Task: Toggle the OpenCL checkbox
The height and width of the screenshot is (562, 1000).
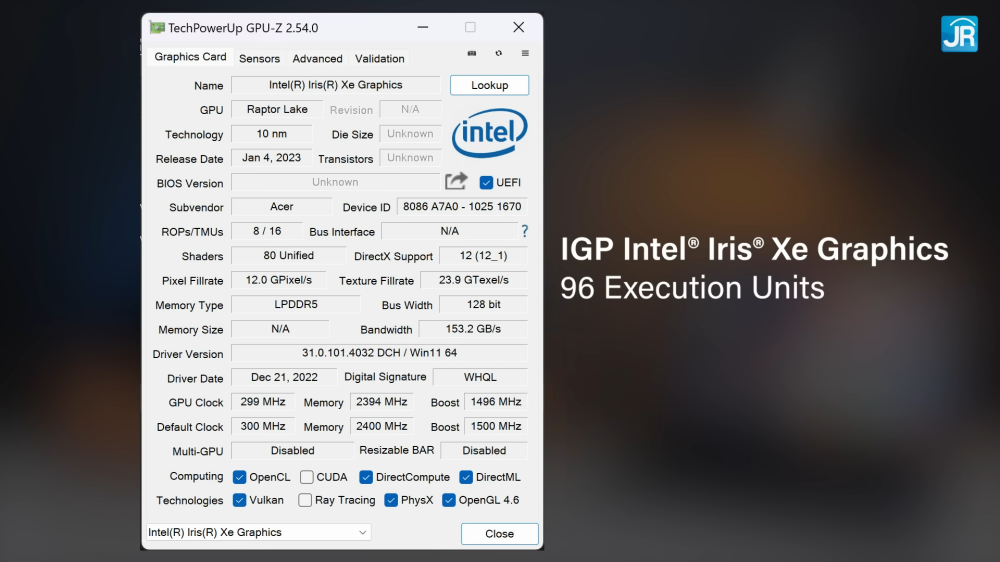Action: click(x=240, y=477)
